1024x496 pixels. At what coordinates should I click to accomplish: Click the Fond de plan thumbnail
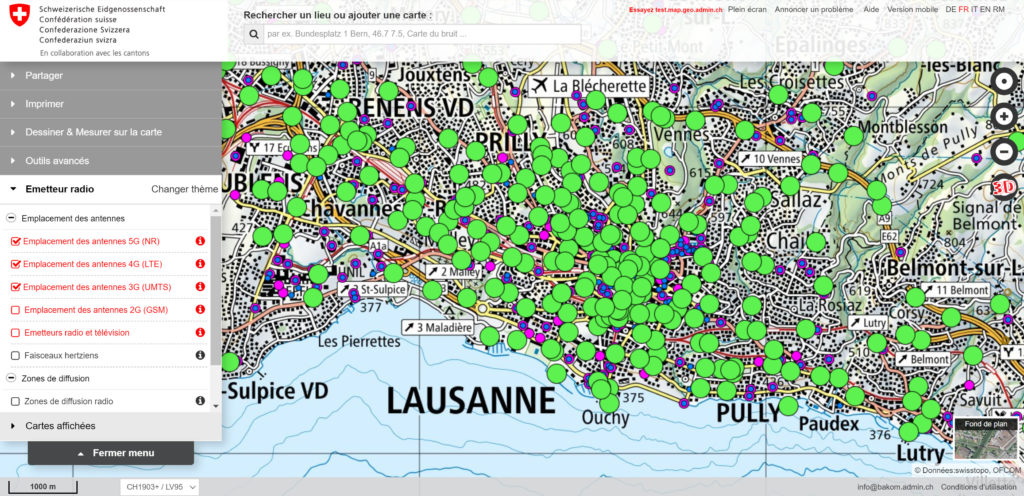986,439
